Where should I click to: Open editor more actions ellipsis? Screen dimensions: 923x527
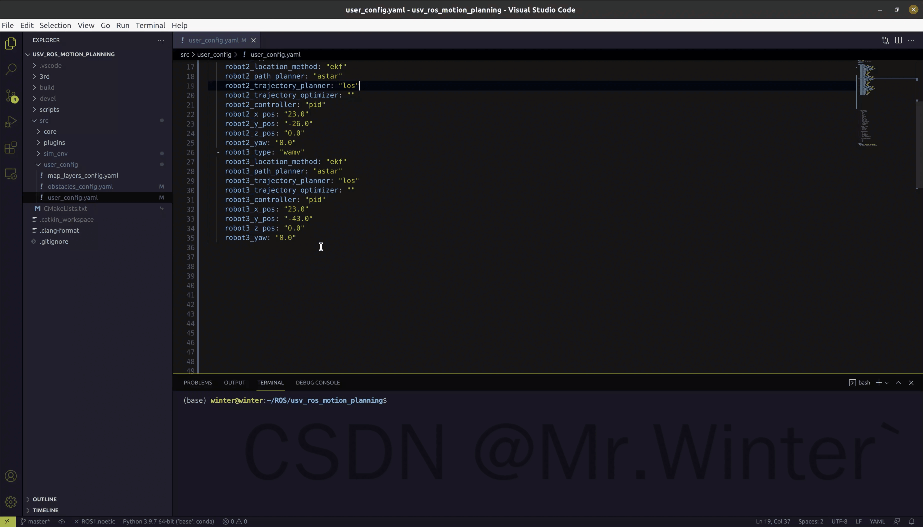[x=911, y=40]
